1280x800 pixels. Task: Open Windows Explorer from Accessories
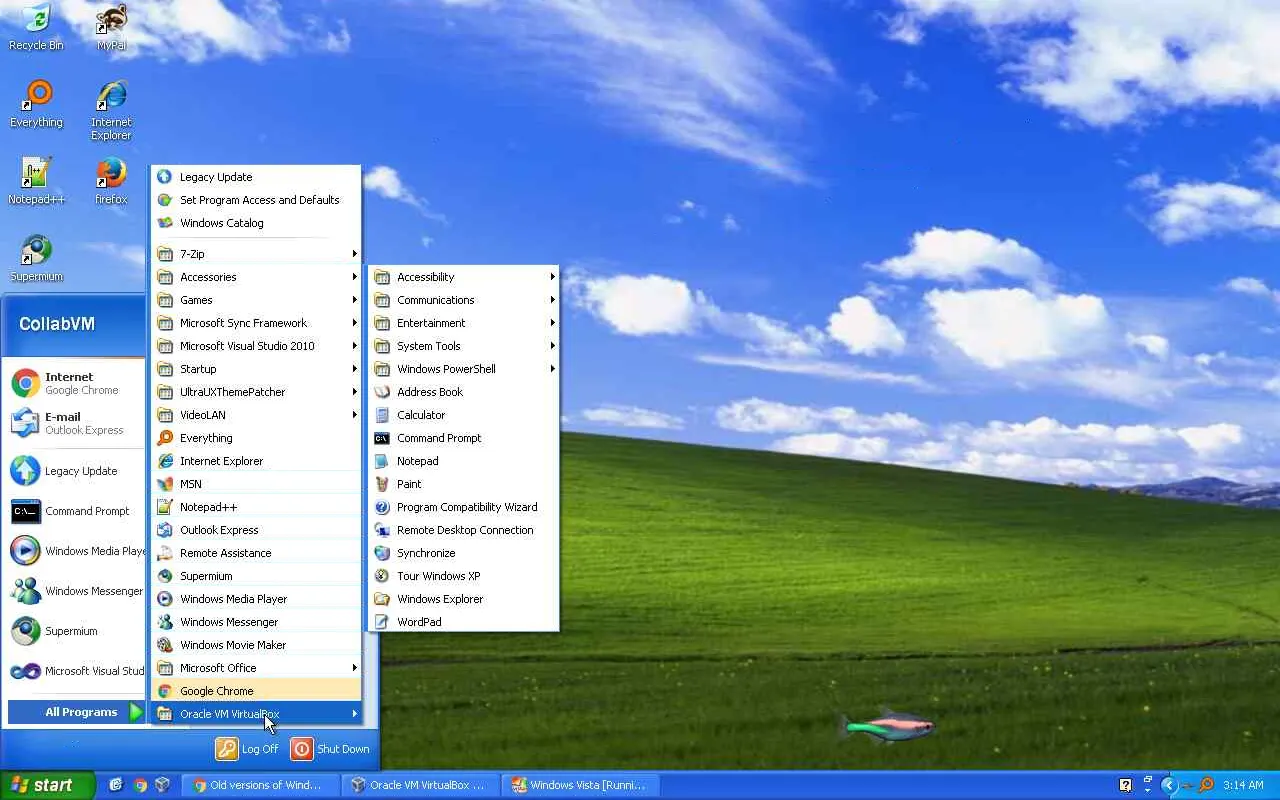tap(464, 599)
